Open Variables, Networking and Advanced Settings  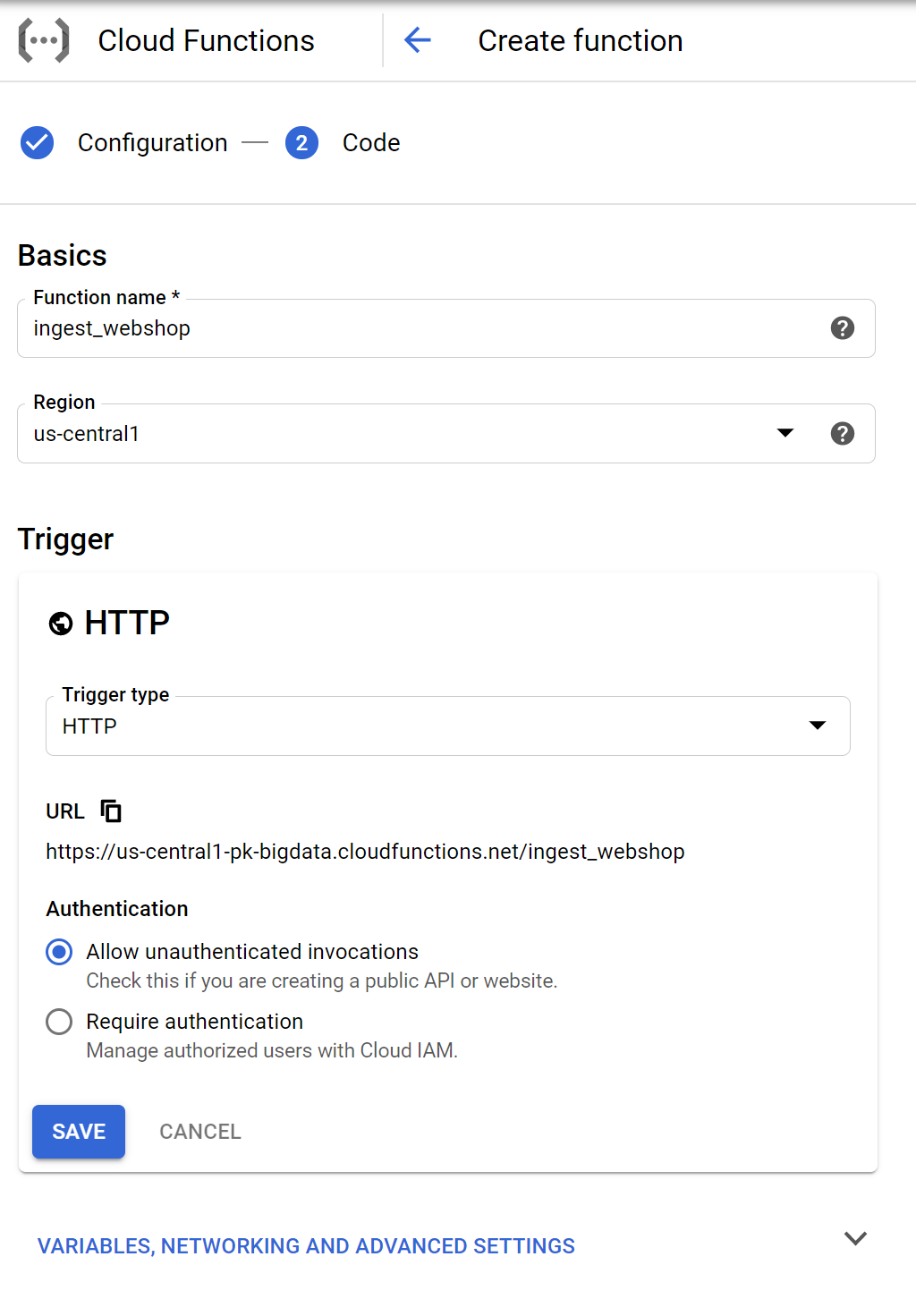[306, 1246]
